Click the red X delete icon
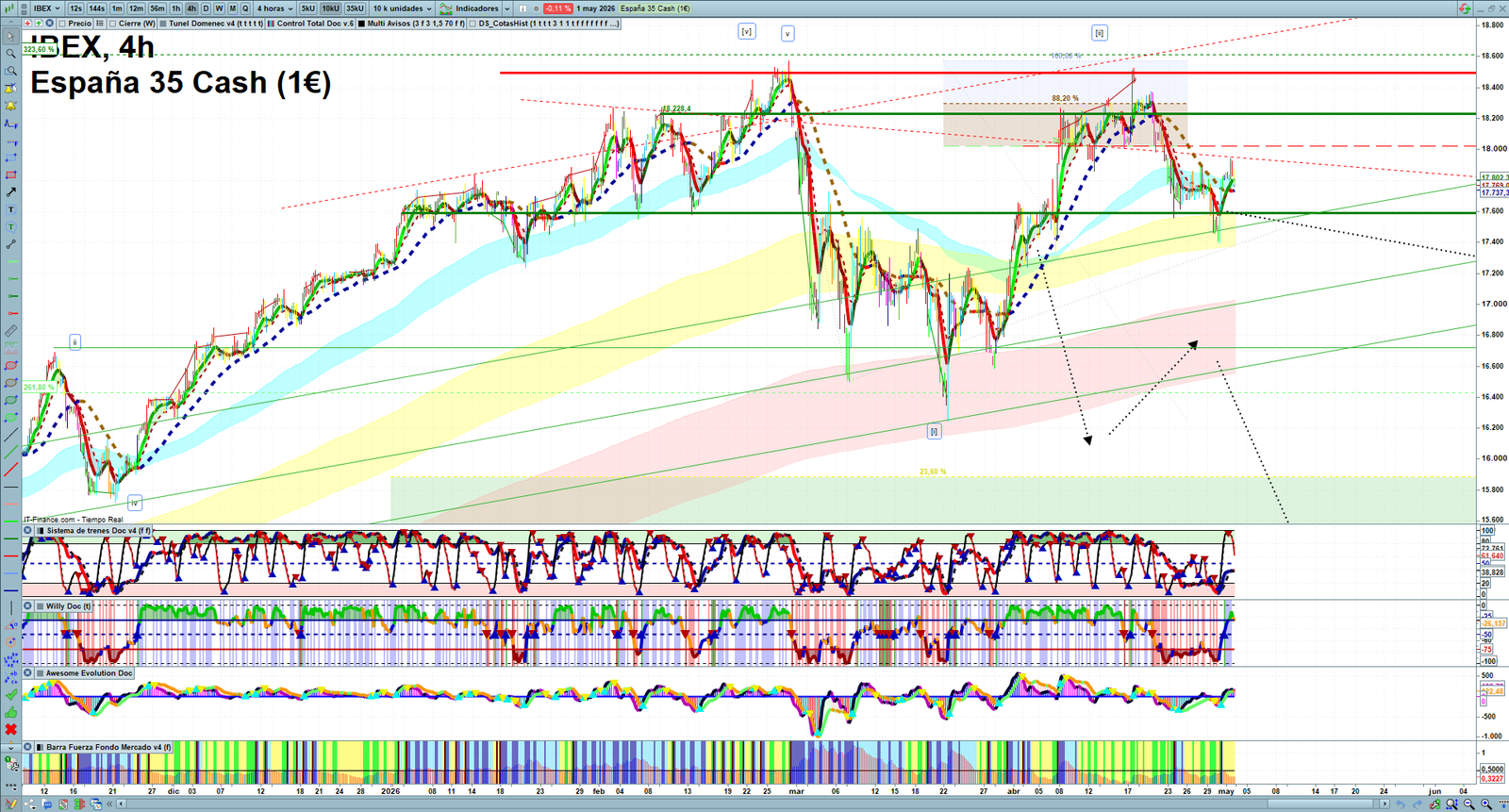The height and width of the screenshot is (812, 1509). 11,730
